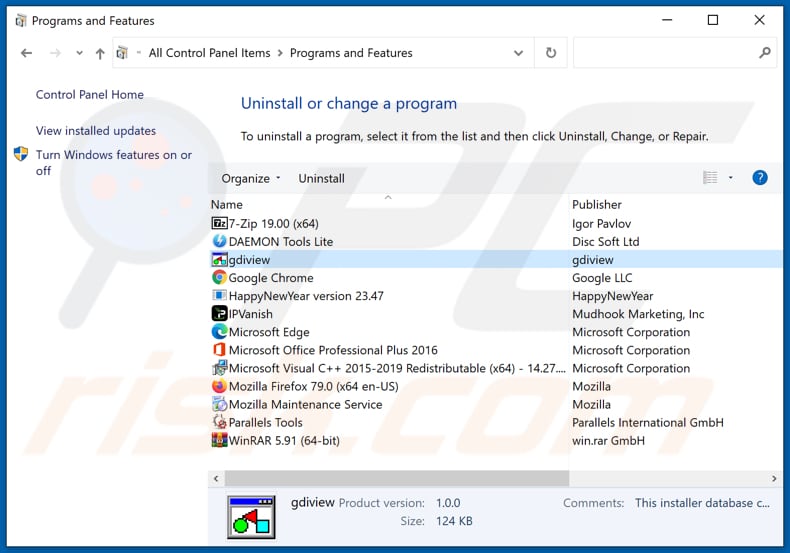Click the Mozilla Maintenance Service icon
790x553 pixels.
pos(219,404)
